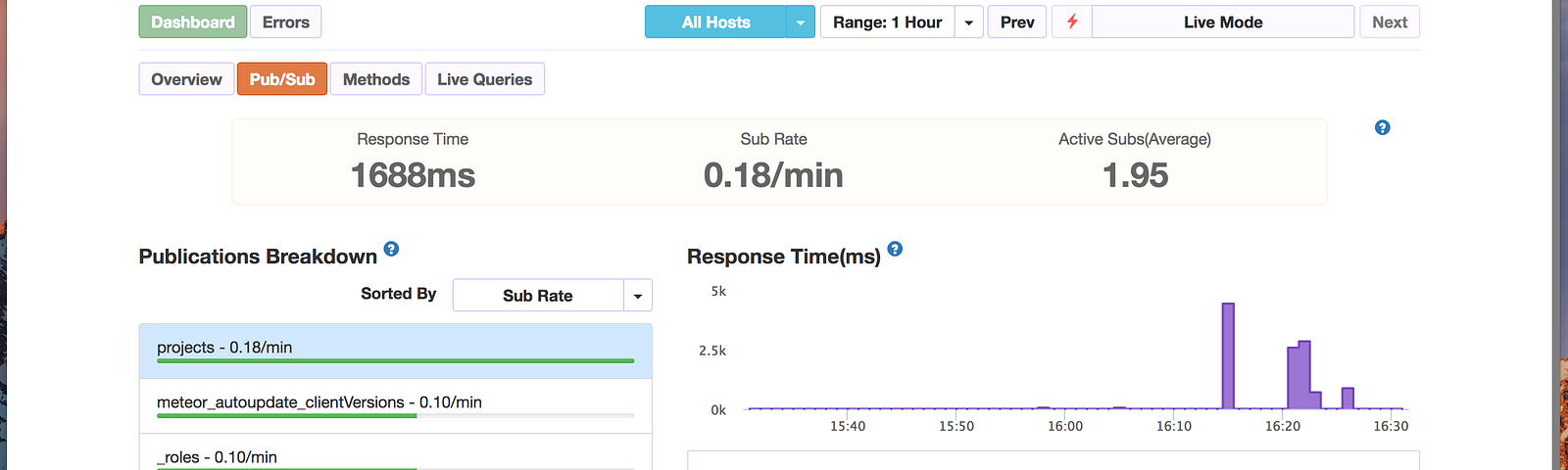Open the Methods tab

(376, 79)
